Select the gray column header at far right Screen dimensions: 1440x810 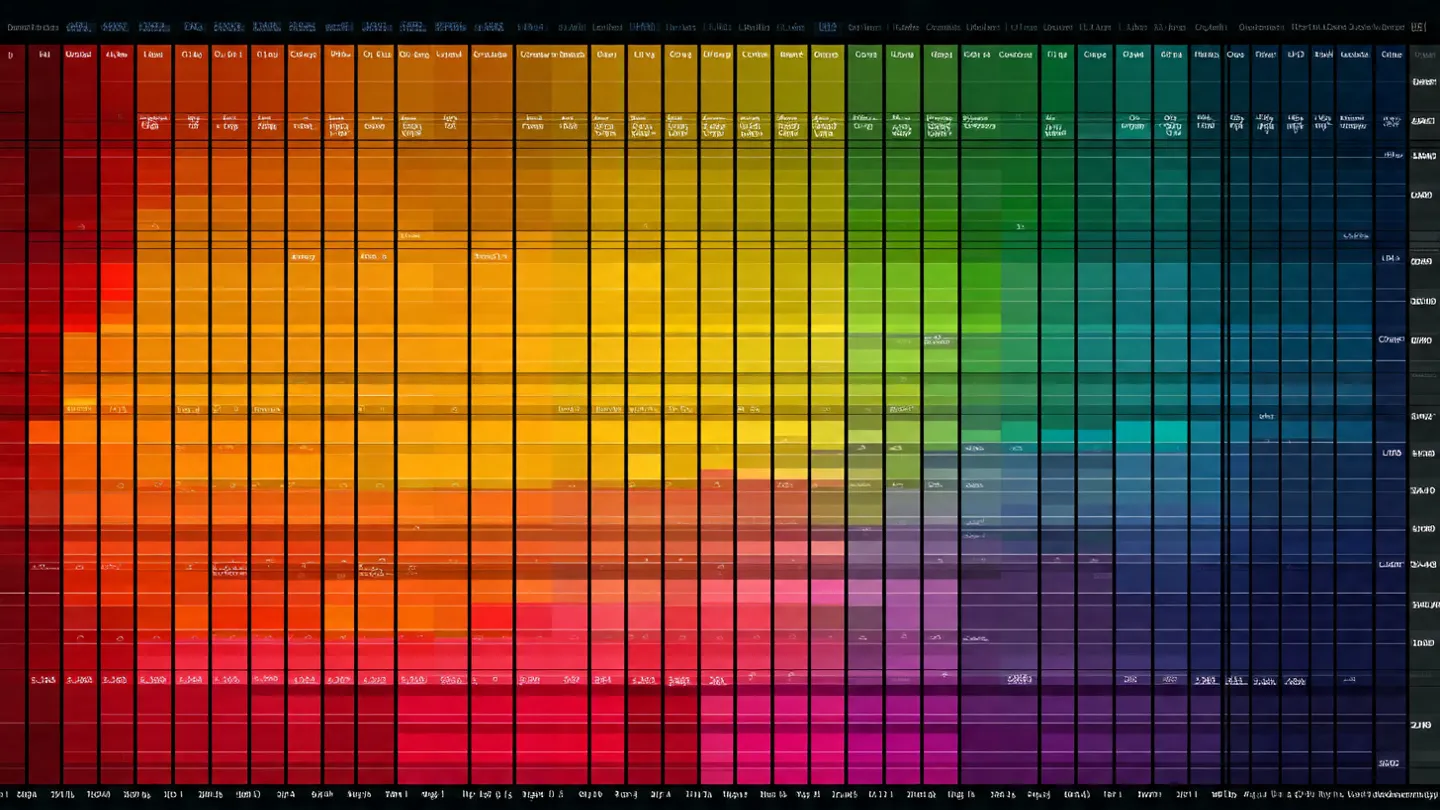click(x=1423, y=55)
